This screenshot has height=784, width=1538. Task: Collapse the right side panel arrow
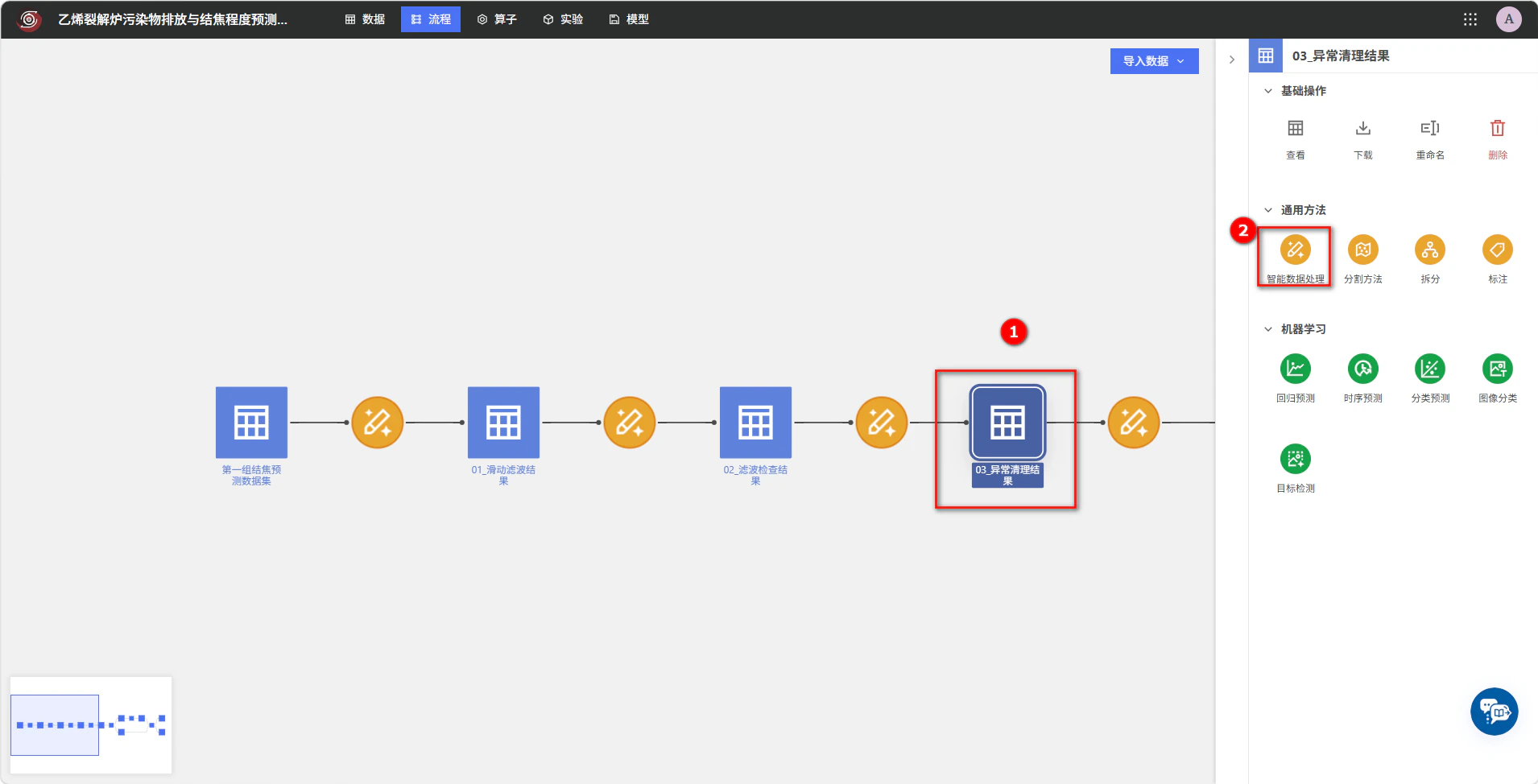point(1231,60)
